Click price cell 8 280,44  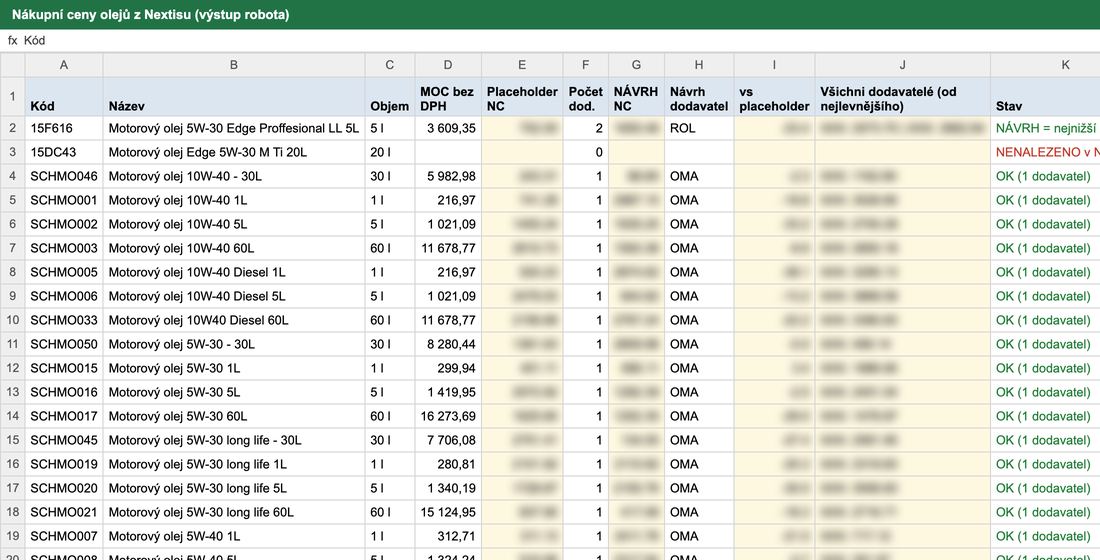pos(448,344)
